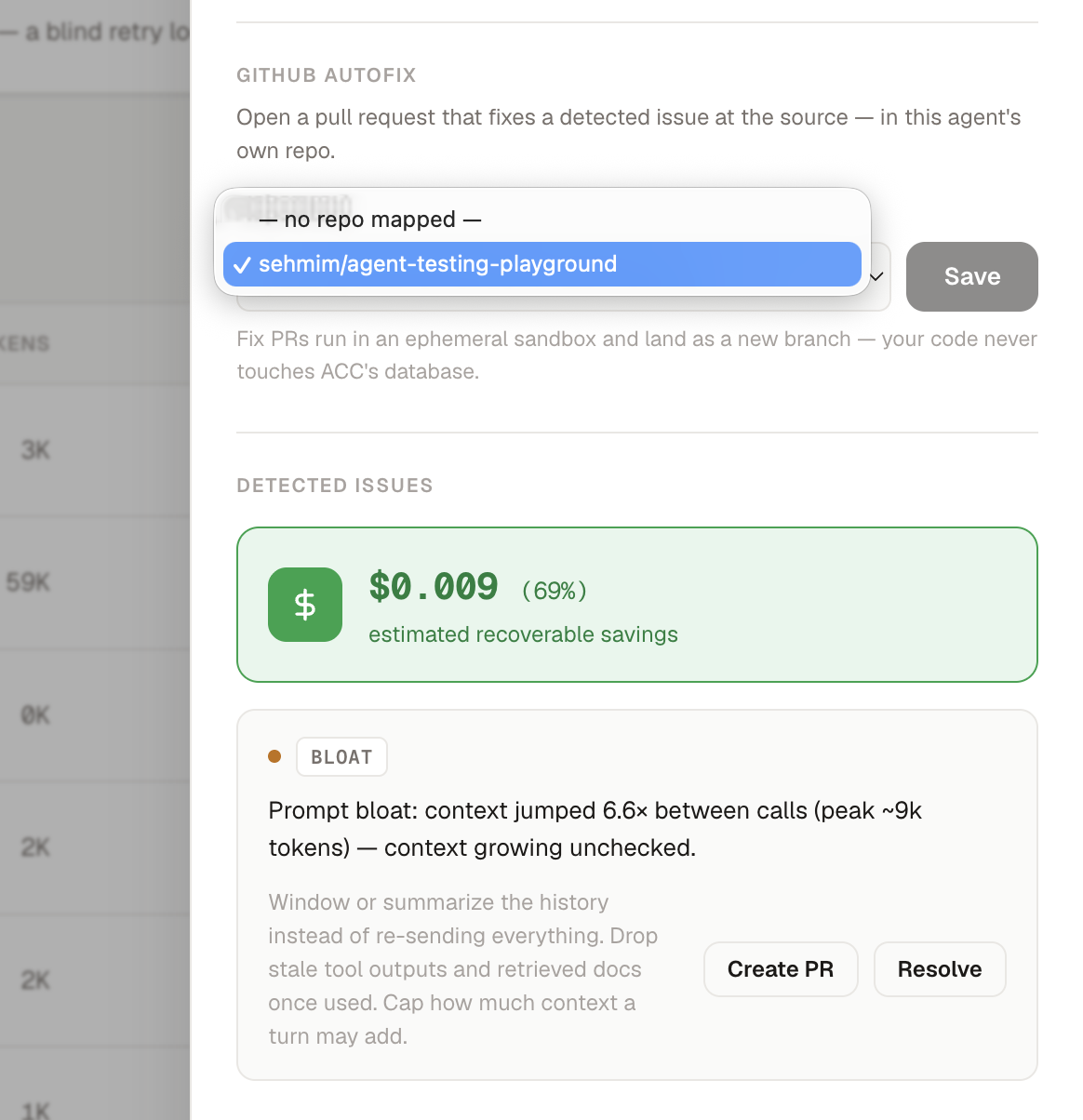Choose sehmim/agent-testing-playground repo option

(x=542, y=264)
